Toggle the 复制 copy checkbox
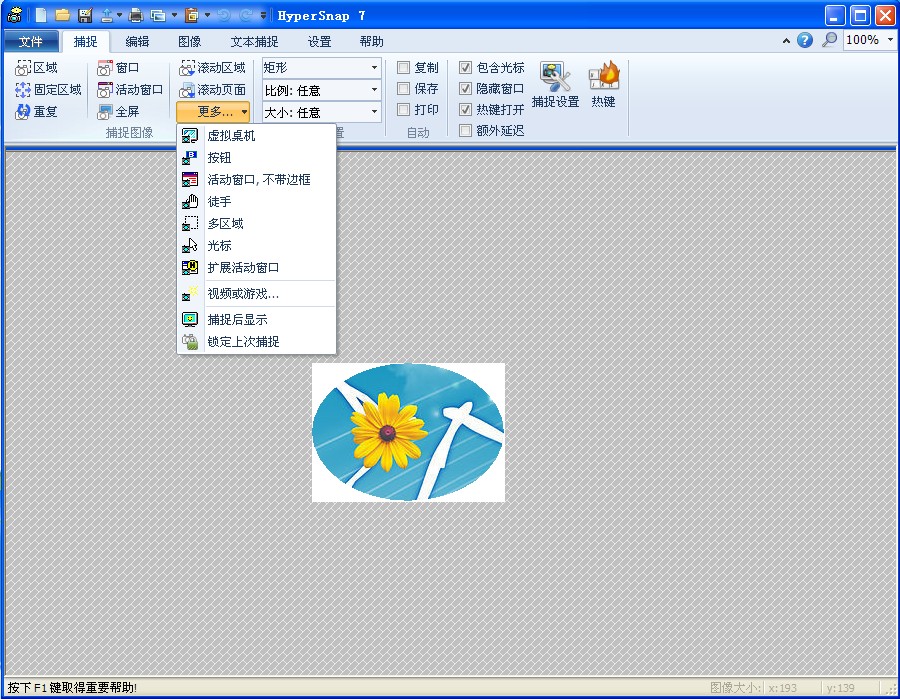The width and height of the screenshot is (900, 699). tap(404, 68)
